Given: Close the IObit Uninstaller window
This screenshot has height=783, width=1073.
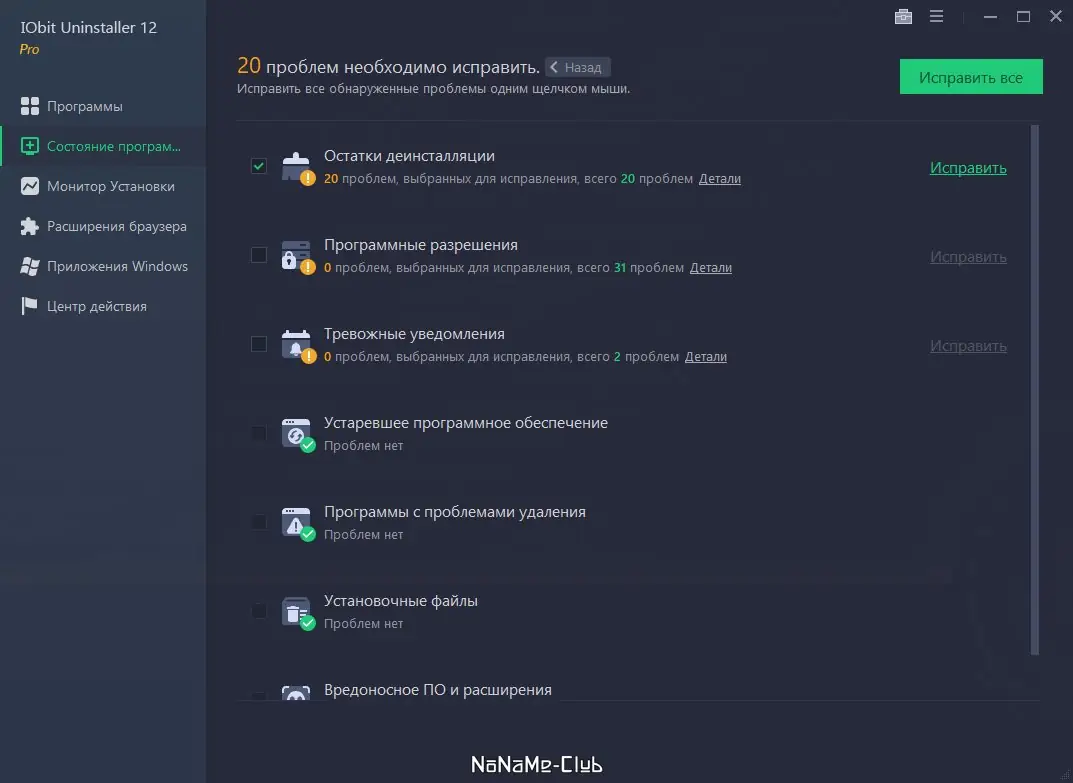Looking at the screenshot, I should click(x=1056, y=16).
